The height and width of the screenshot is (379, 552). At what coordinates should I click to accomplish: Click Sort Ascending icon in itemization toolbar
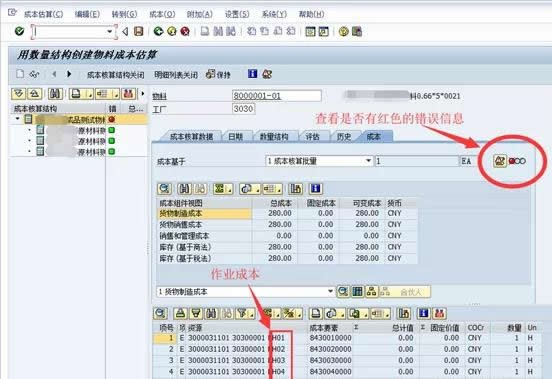180,313
